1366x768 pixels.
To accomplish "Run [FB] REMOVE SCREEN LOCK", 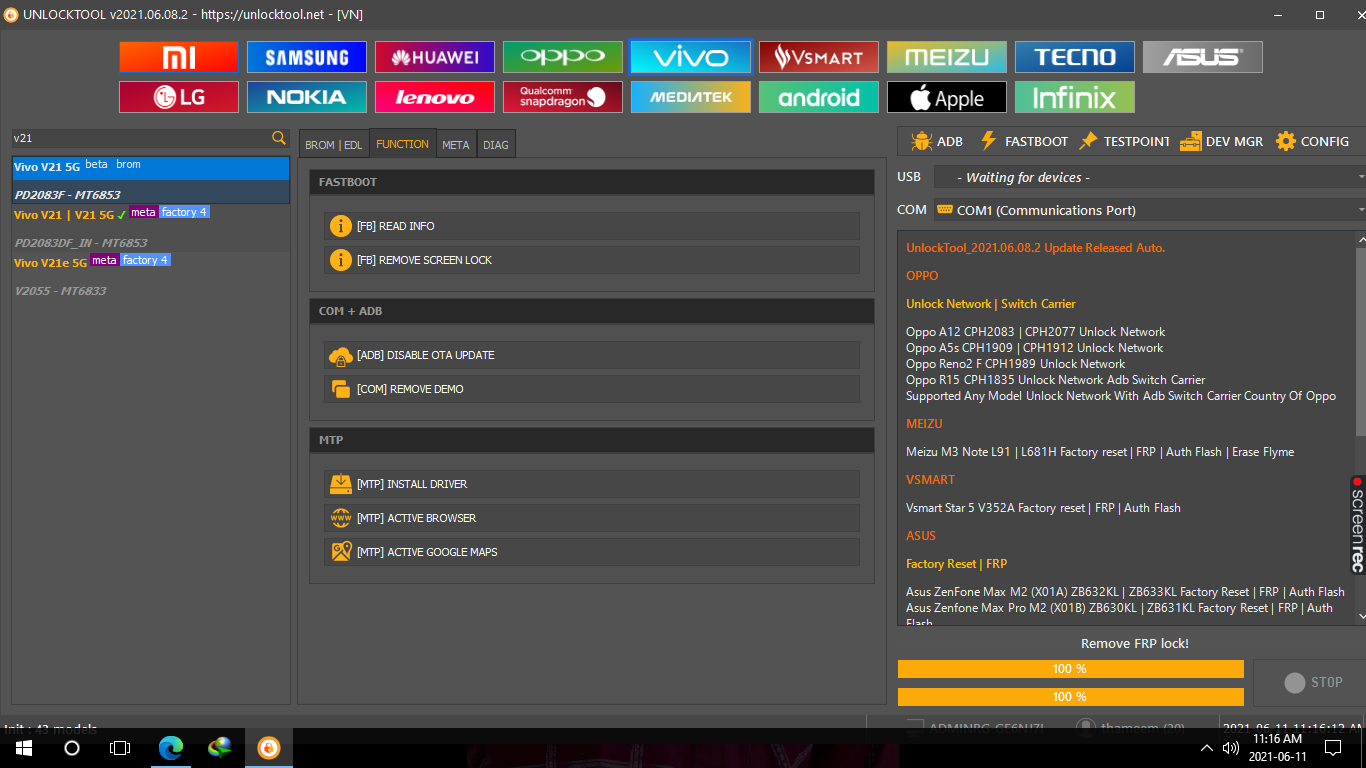I will click(x=592, y=260).
